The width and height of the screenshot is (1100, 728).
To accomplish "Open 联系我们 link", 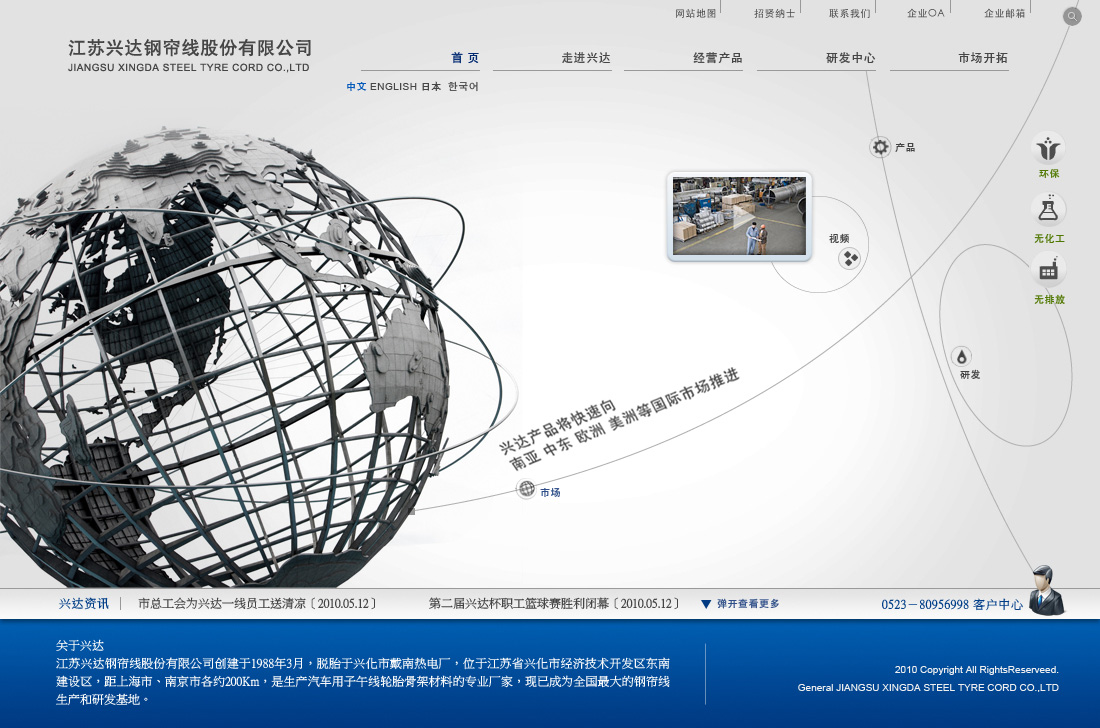I will pos(850,13).
